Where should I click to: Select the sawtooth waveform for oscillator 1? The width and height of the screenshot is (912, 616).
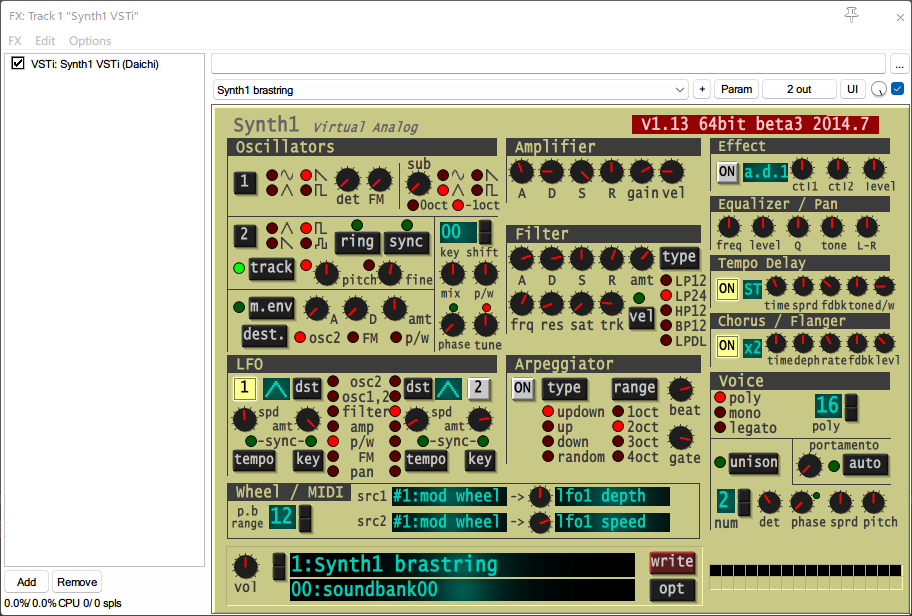pos(307,175)
